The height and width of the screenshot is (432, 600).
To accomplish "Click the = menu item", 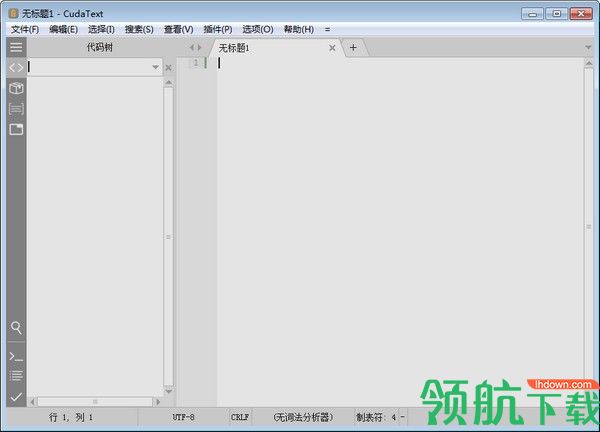I will coord(327,29).
